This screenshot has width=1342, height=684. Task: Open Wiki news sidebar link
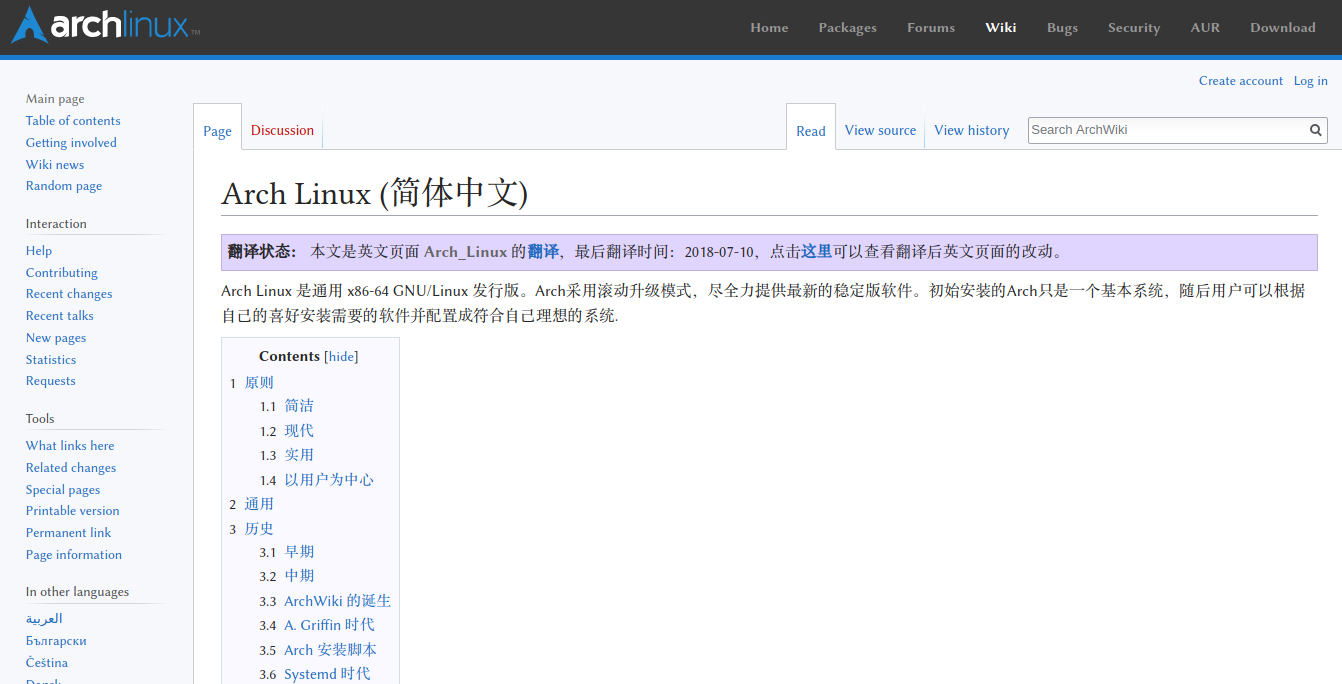tap(55, 165)
